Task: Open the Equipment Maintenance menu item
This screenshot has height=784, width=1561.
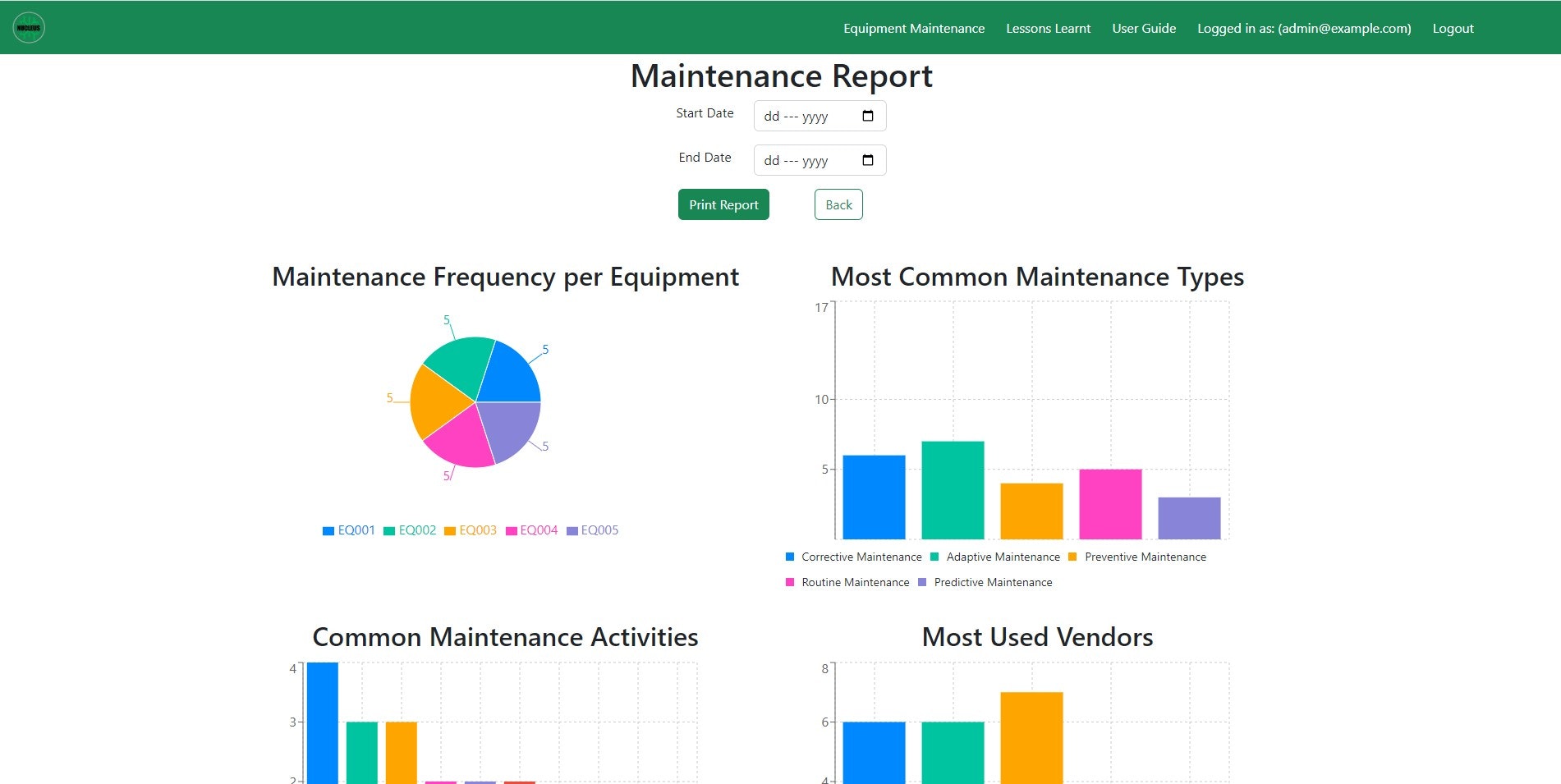Action: (914, 28)
